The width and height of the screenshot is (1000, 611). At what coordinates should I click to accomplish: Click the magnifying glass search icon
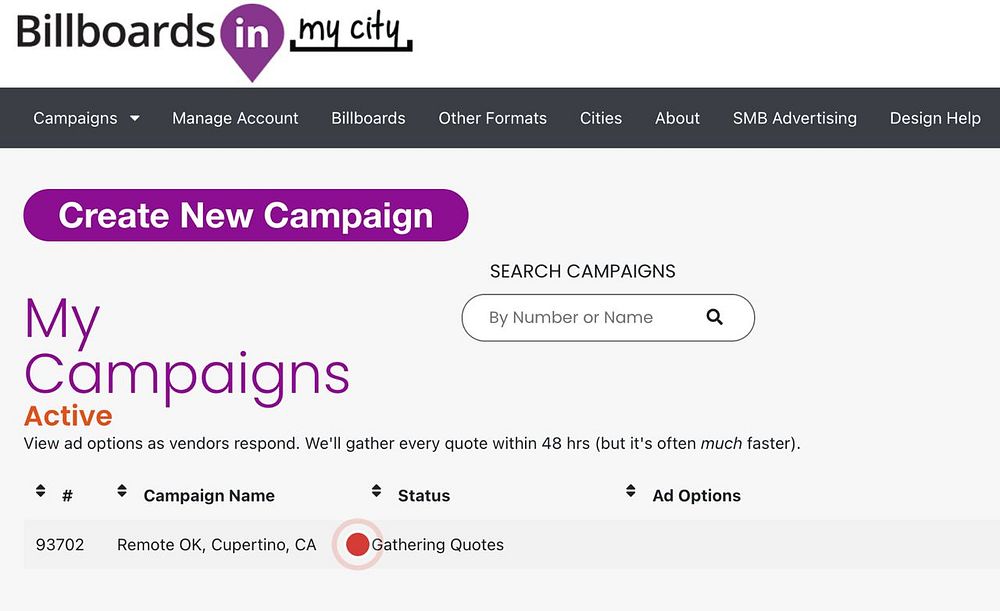[x=714, y=317]
